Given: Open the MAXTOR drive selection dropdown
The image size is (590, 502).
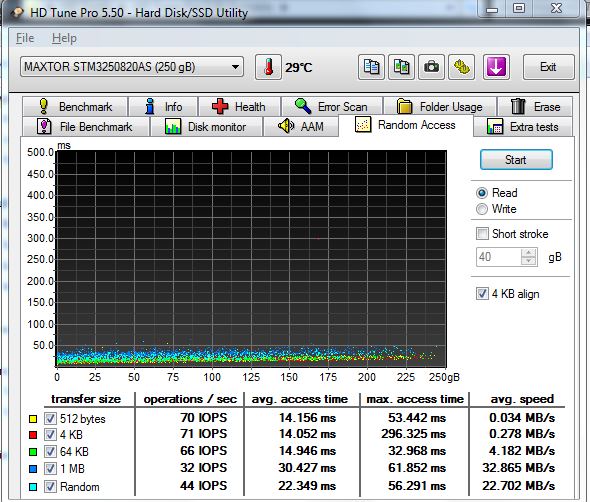Looking at the screenshot, I should tap(132, 67).
